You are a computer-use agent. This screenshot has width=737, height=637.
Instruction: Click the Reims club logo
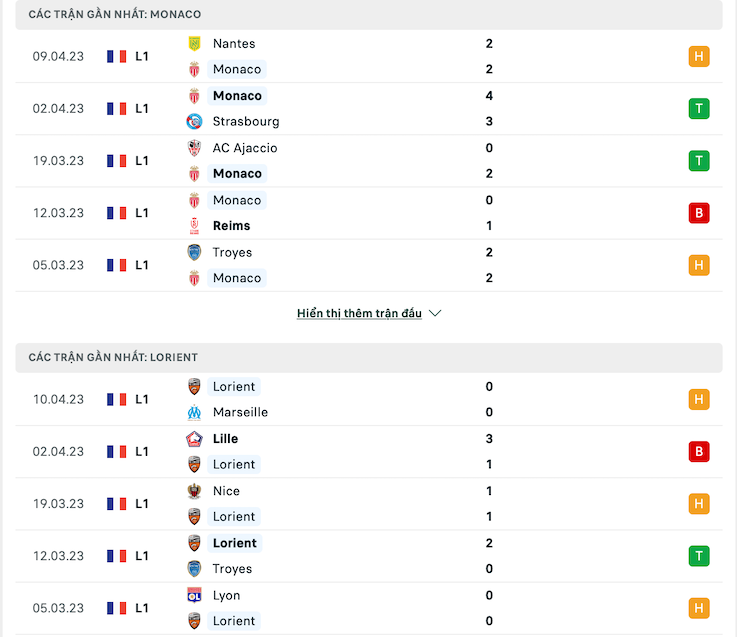(194, 226)
